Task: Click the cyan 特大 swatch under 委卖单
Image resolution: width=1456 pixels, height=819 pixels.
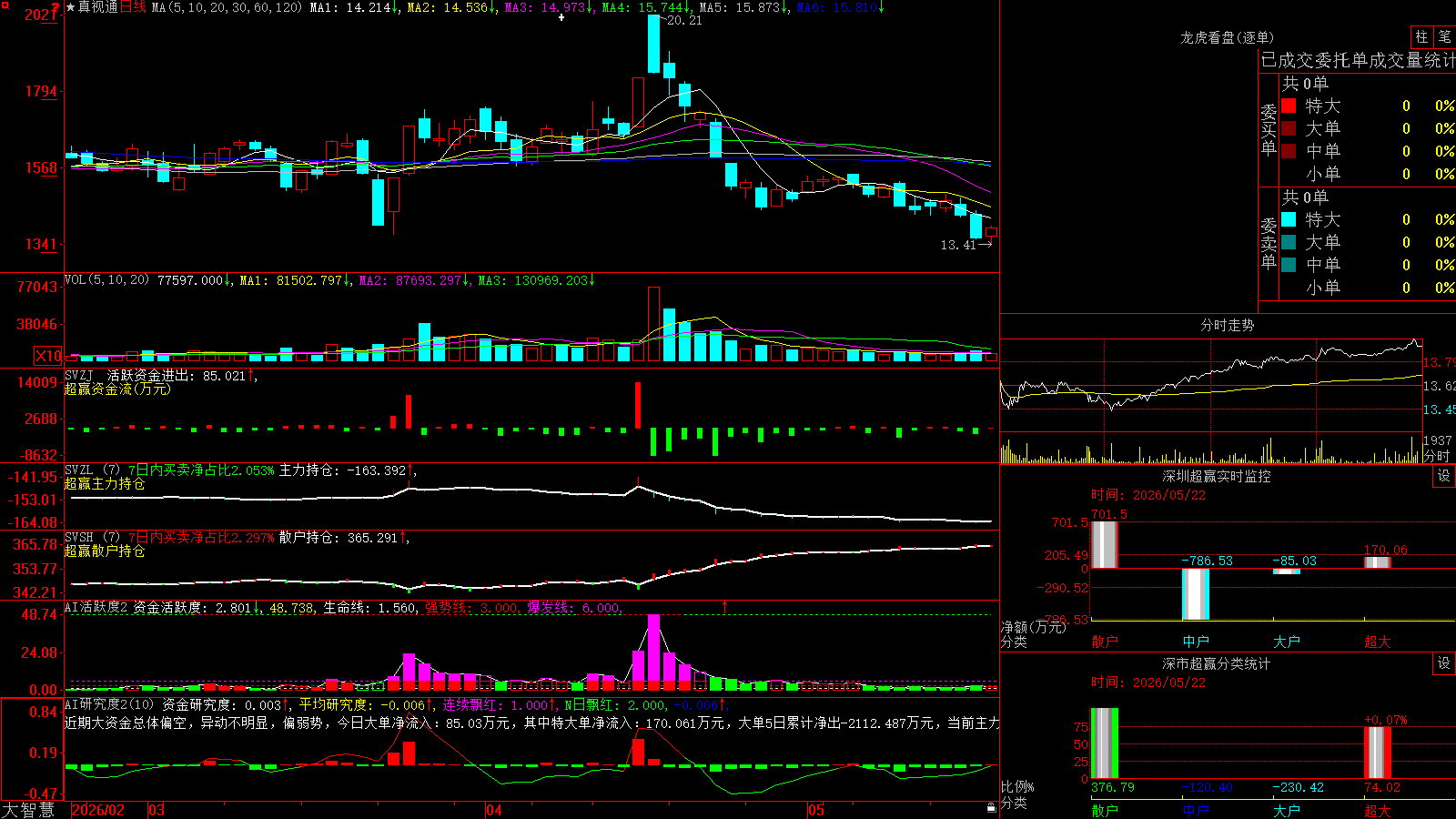Action: (x=1289, y=219)
